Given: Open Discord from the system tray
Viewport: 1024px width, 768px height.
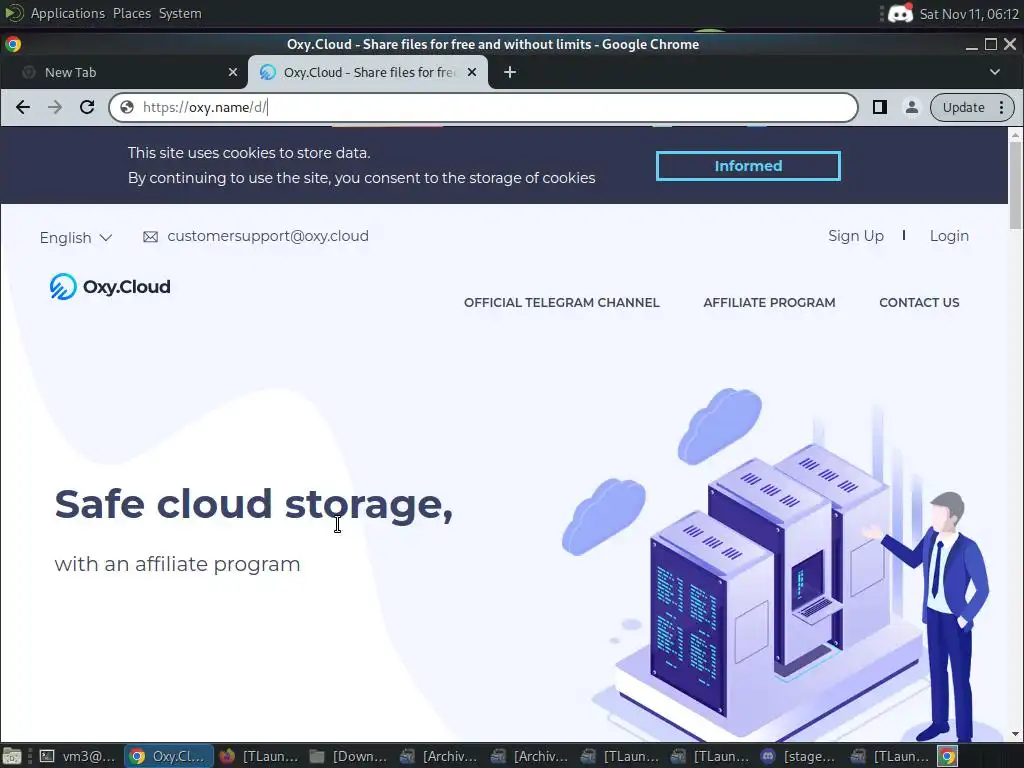Looking at the screenshot, I should point(900,14).
